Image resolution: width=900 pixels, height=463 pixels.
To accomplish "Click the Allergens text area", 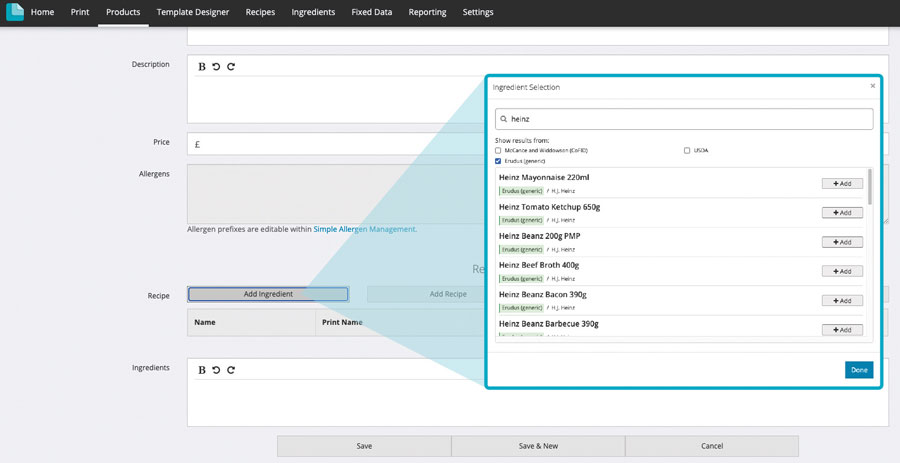I will click(x=336, y=194).
